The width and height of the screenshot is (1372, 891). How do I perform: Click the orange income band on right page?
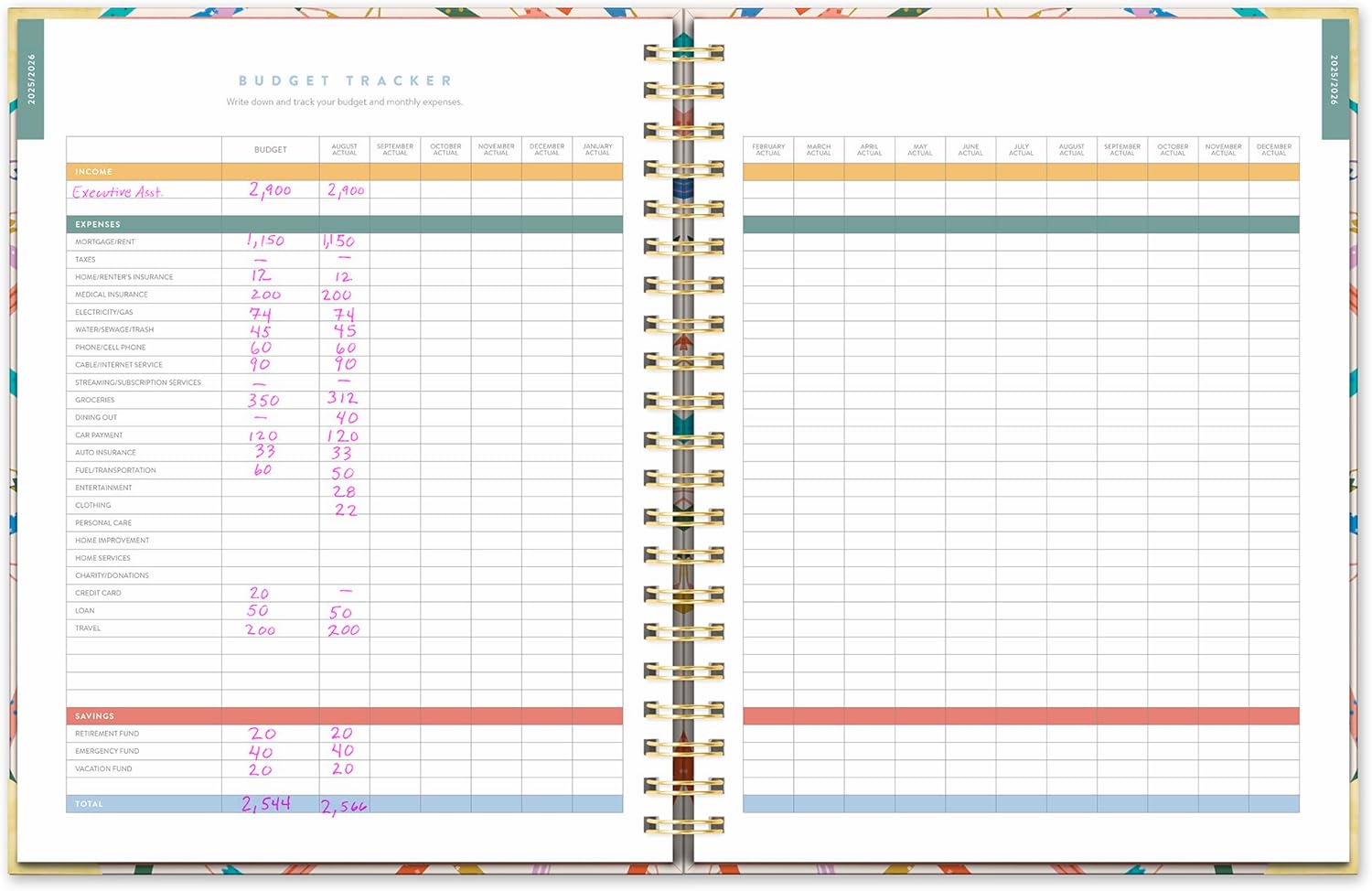click(x=1021, y=172)
